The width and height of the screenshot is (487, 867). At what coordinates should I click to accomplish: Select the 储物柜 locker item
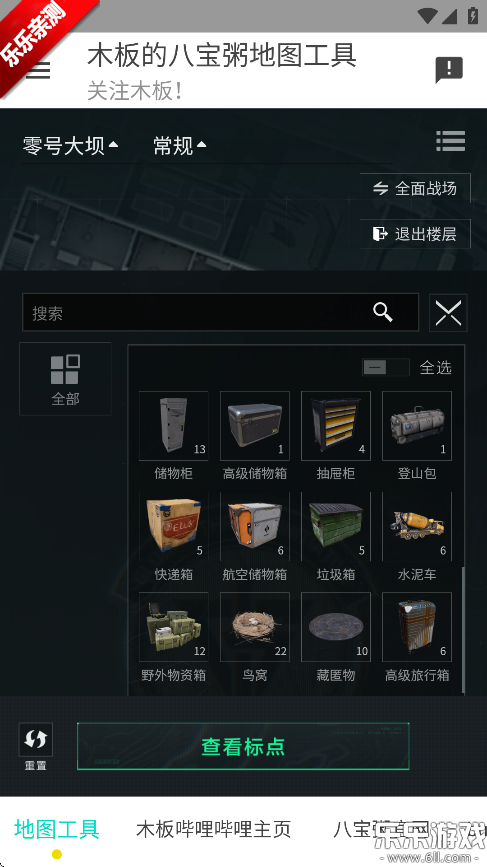click(174, 436)
